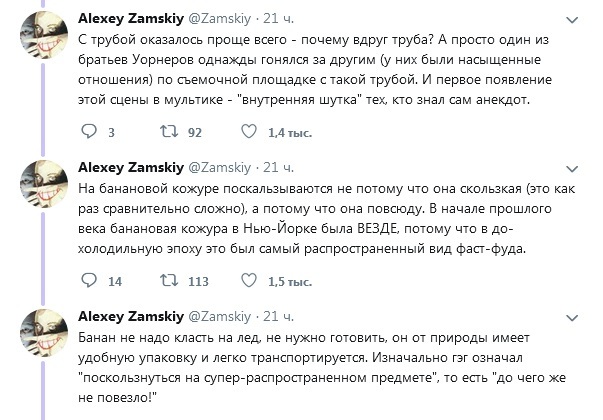Image resolution: width=603 pixels, height=420 pixels.
Task: Like the tweet with 1,4 тыс. likes
Action: tap(247, 131)
